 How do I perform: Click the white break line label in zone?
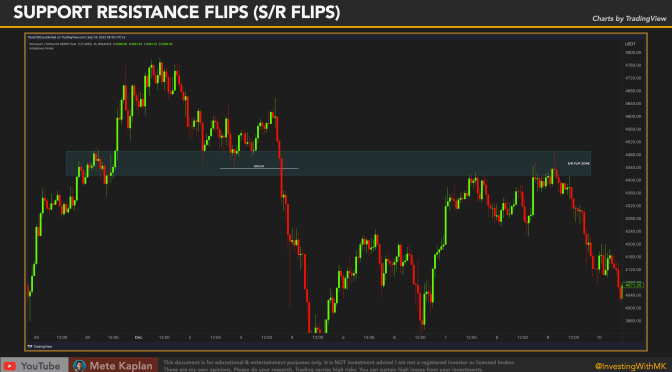click(x=259, y=166)
